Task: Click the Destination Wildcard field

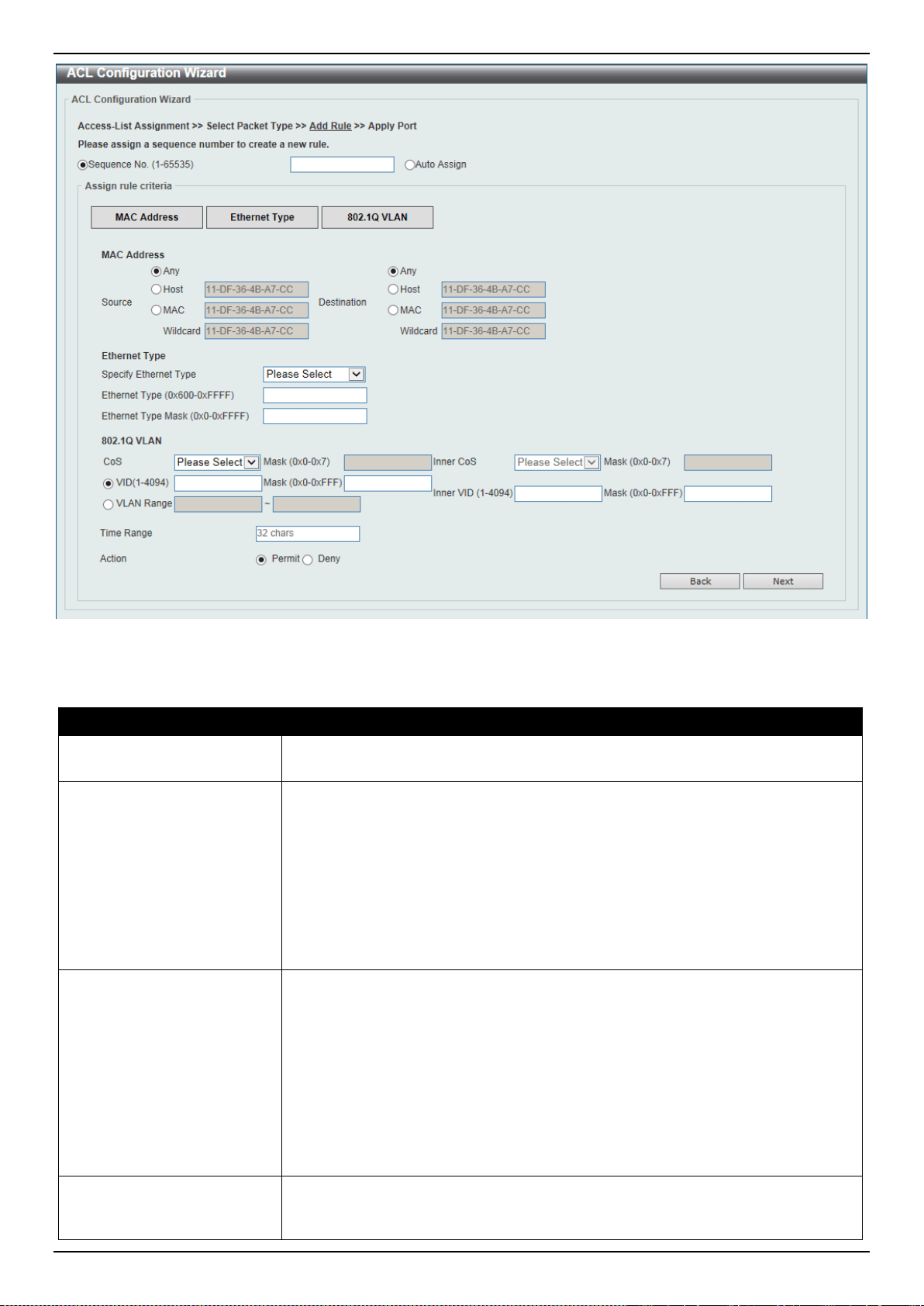Action: [494, 331]
